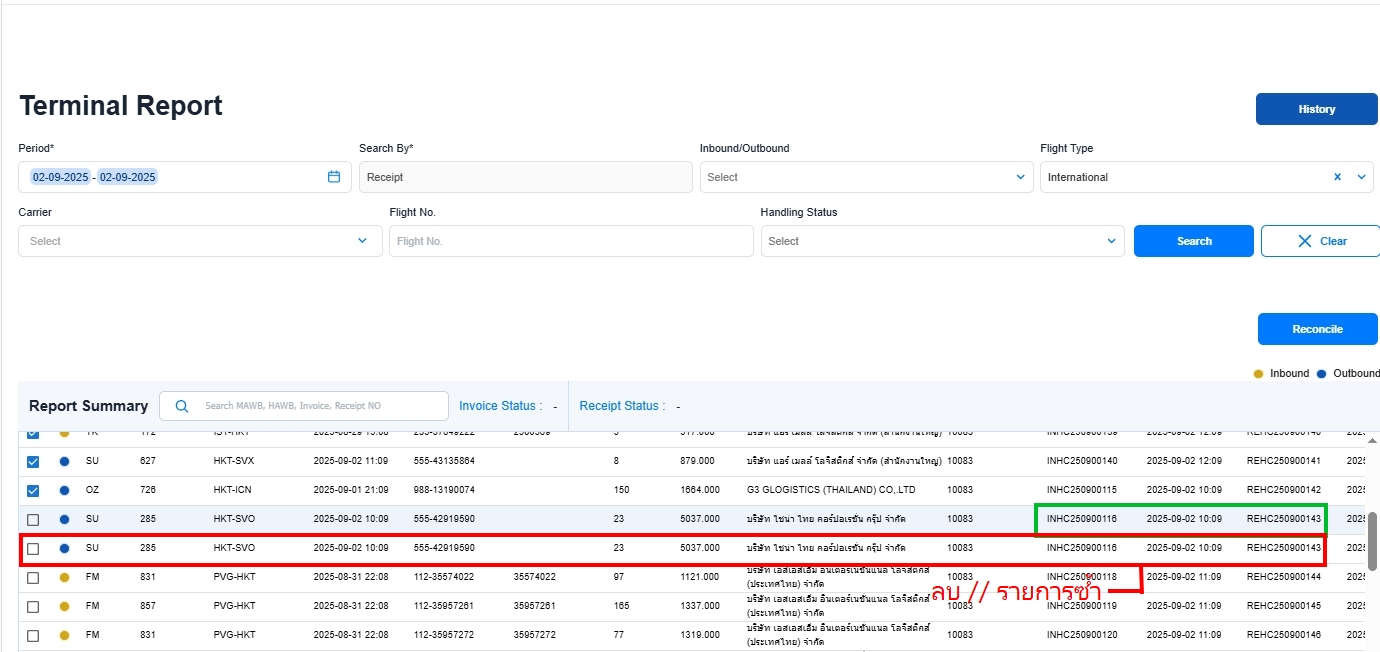Viewport: 1380px width, 652px height.
Task: Expand the Inbound/Outbound dropdown
Action: (x=1020, y=177)
